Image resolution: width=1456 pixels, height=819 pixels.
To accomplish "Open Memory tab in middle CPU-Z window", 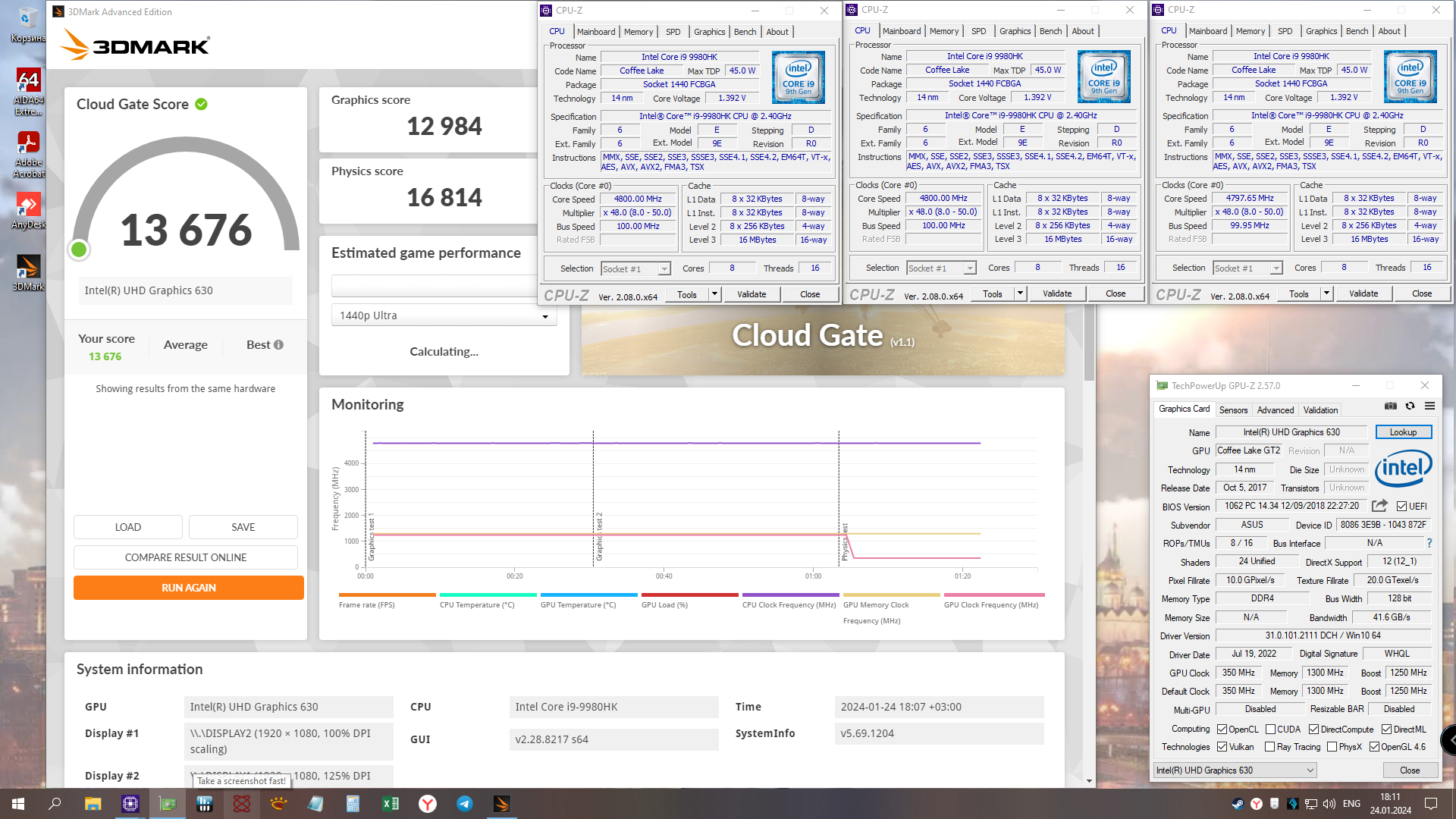I will (x=944, y=31).
